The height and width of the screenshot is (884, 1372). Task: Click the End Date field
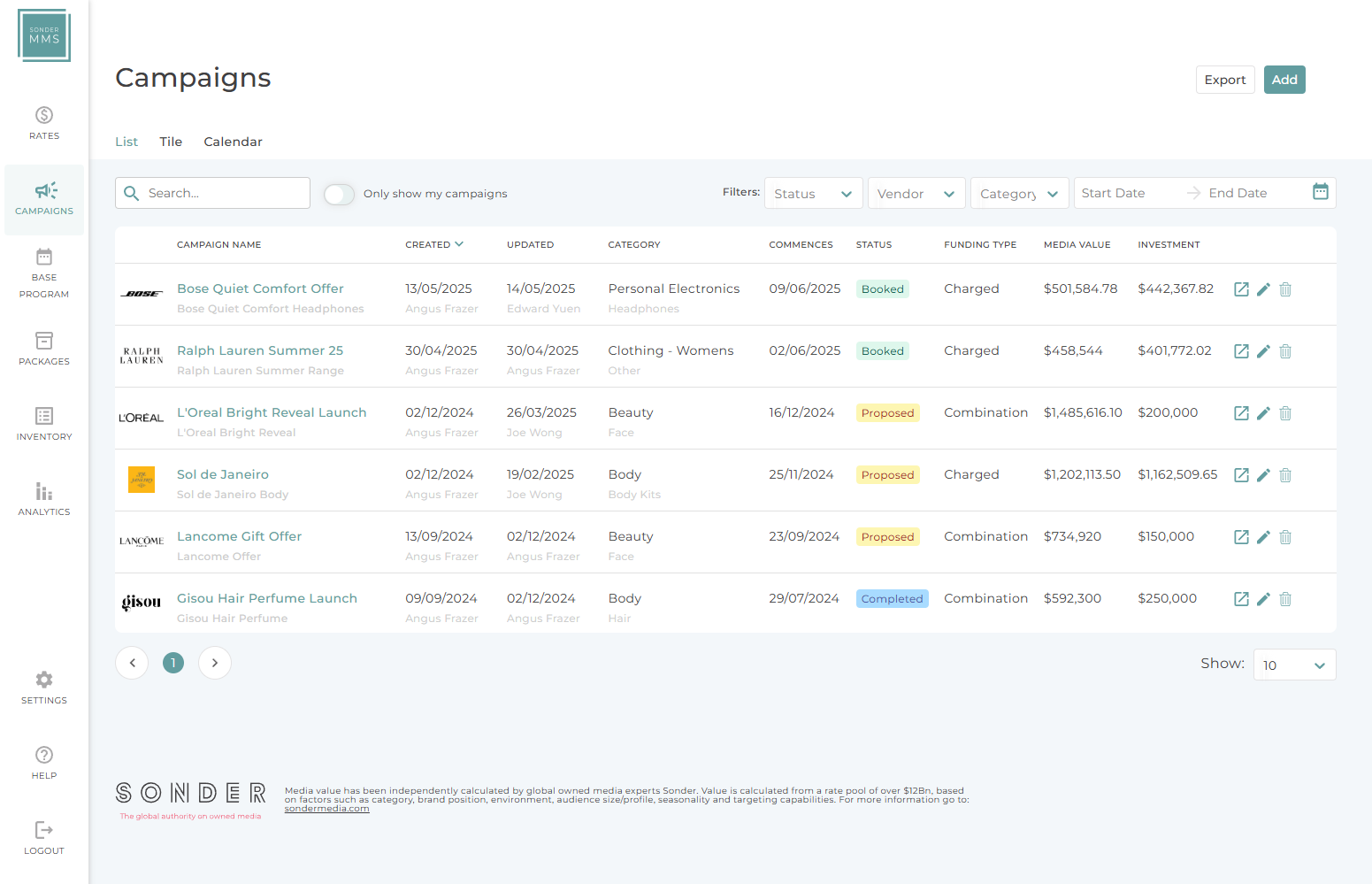1254,193
